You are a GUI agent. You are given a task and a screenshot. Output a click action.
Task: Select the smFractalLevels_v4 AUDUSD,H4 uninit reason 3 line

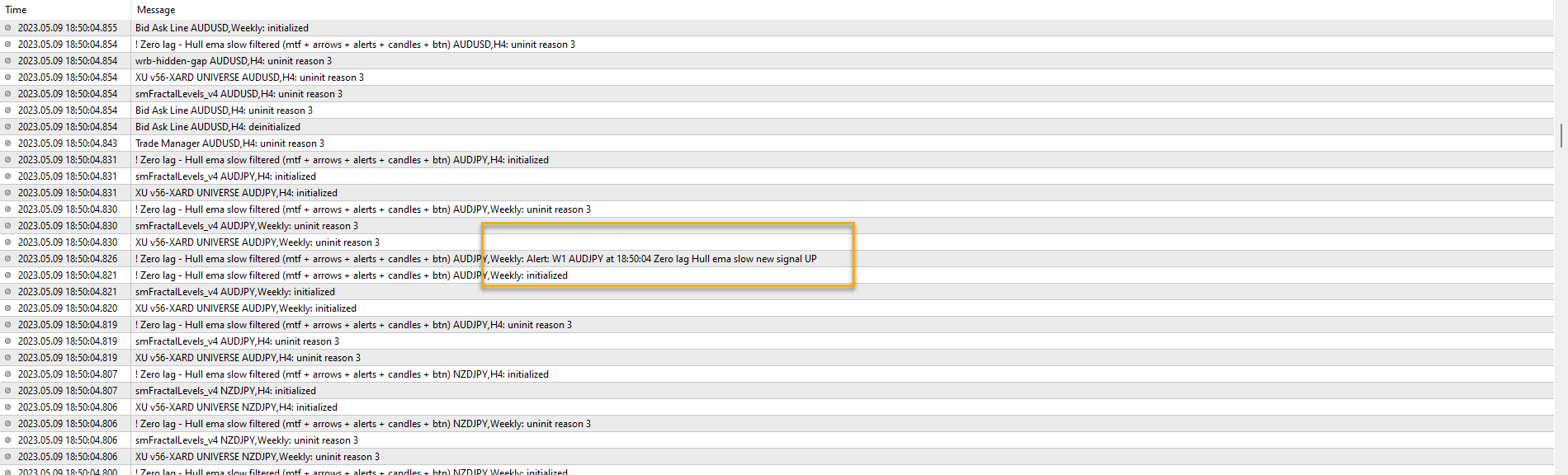pyautogui.click(x=239, y=94)
